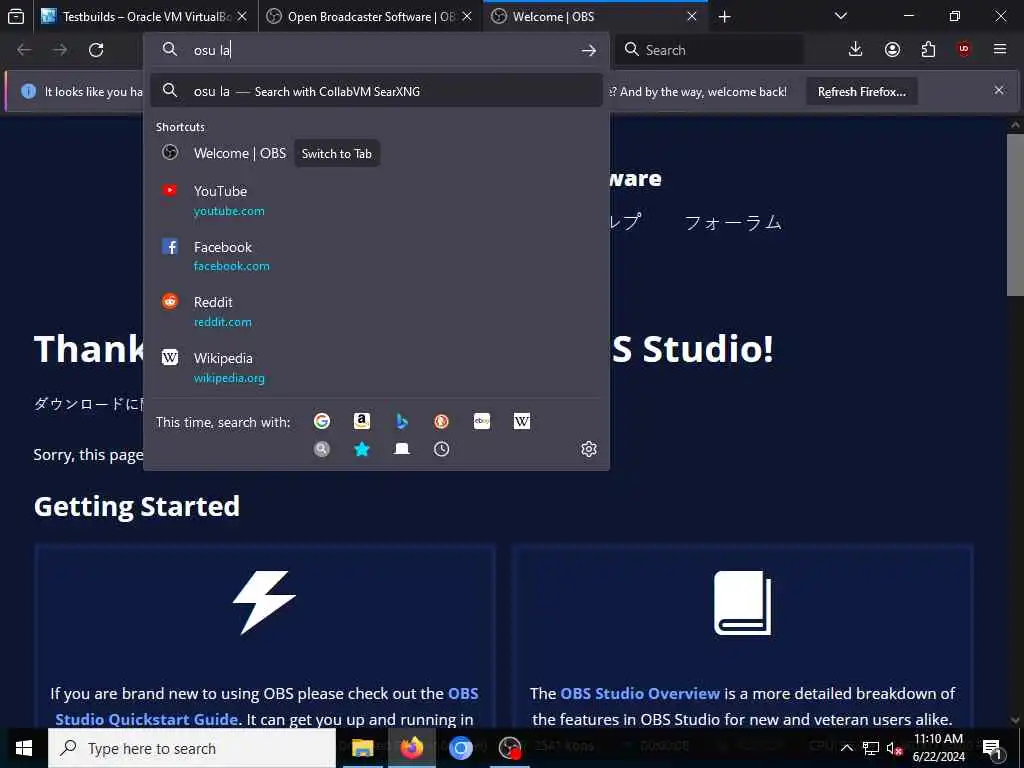Open the Downloads panel icon
The width and height of the screenshot is (1024, 768).
[856, 50]
